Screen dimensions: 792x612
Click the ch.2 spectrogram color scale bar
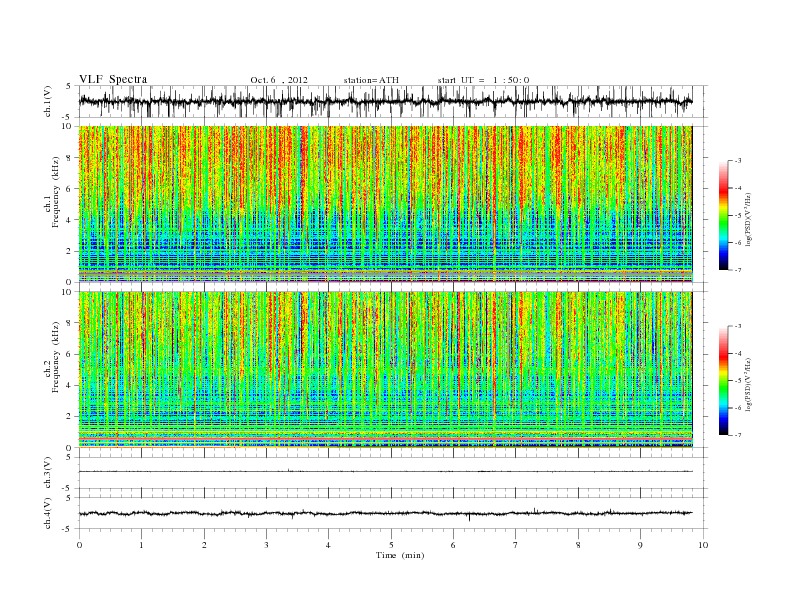coord(723,380)
